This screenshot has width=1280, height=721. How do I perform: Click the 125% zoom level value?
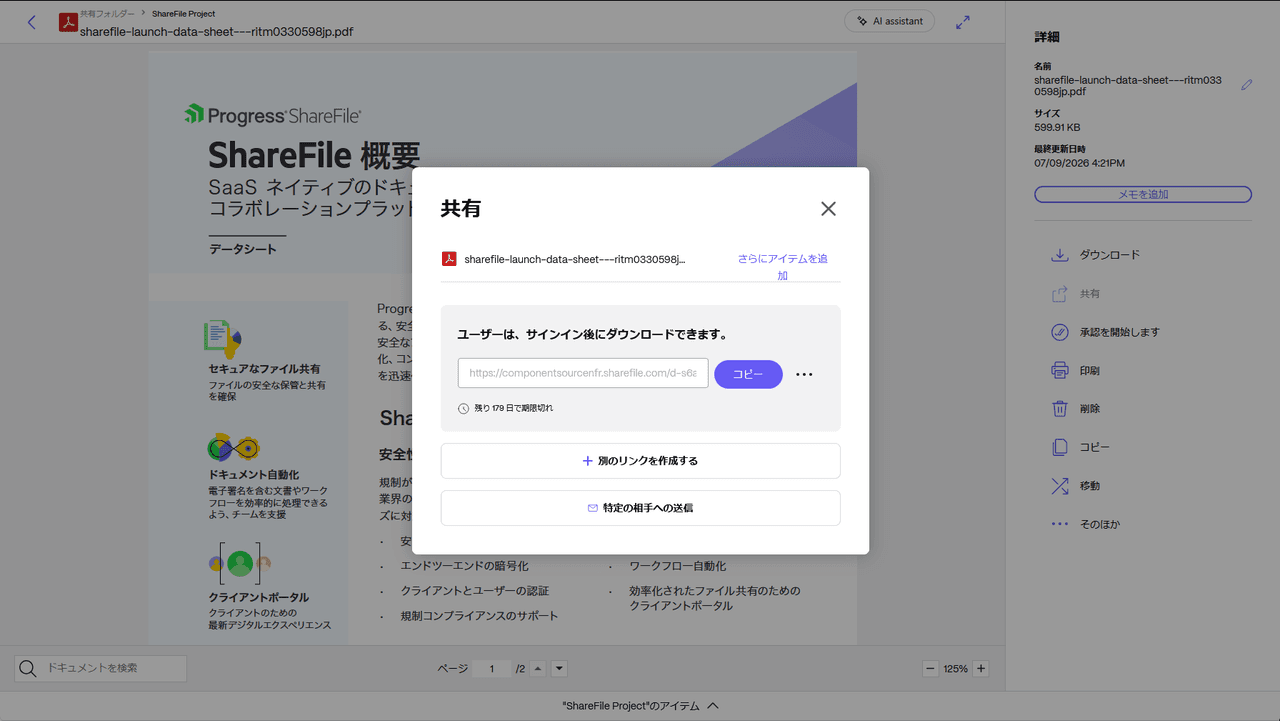click(x=955, y=668)
